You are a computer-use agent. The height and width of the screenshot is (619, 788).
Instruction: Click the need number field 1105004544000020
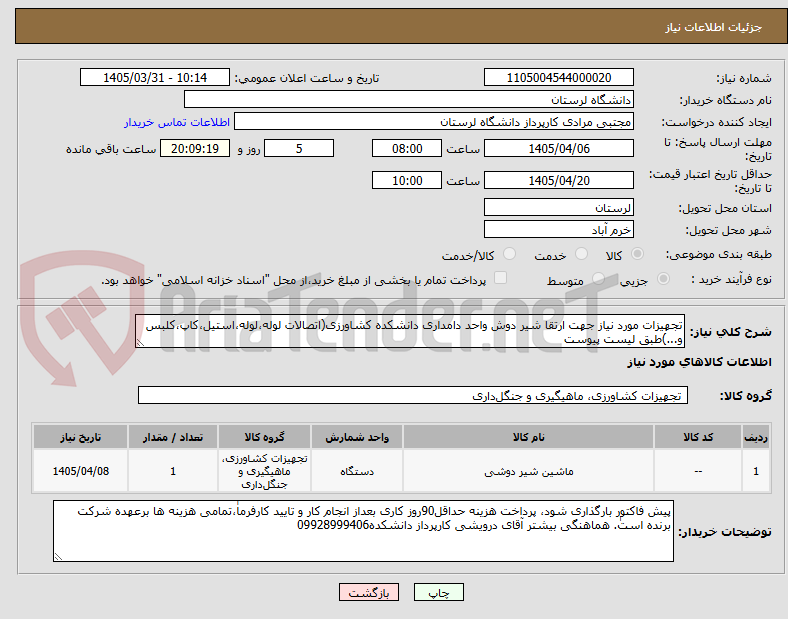tap(559, 77)
